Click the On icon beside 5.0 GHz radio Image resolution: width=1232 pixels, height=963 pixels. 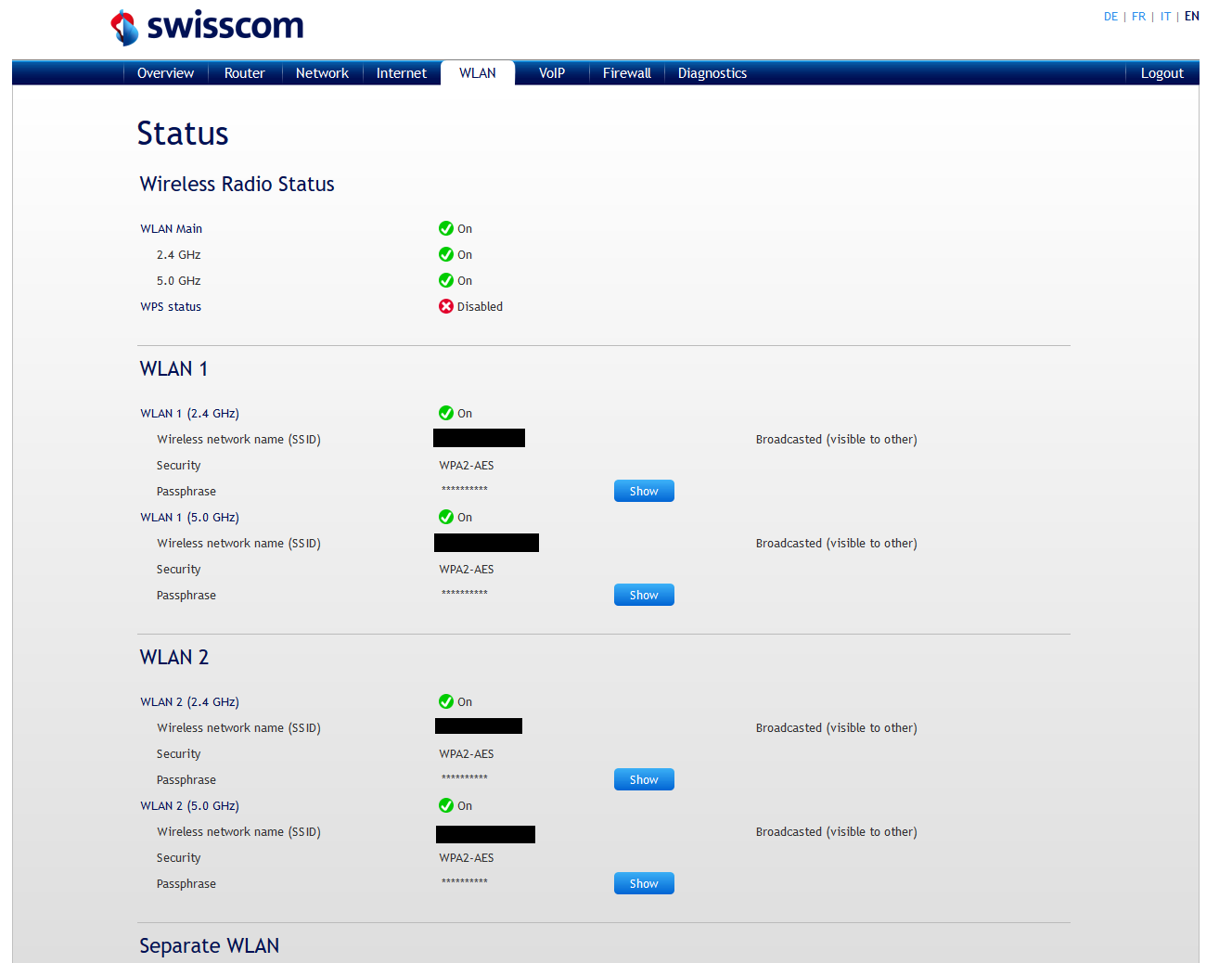[446, 280]
